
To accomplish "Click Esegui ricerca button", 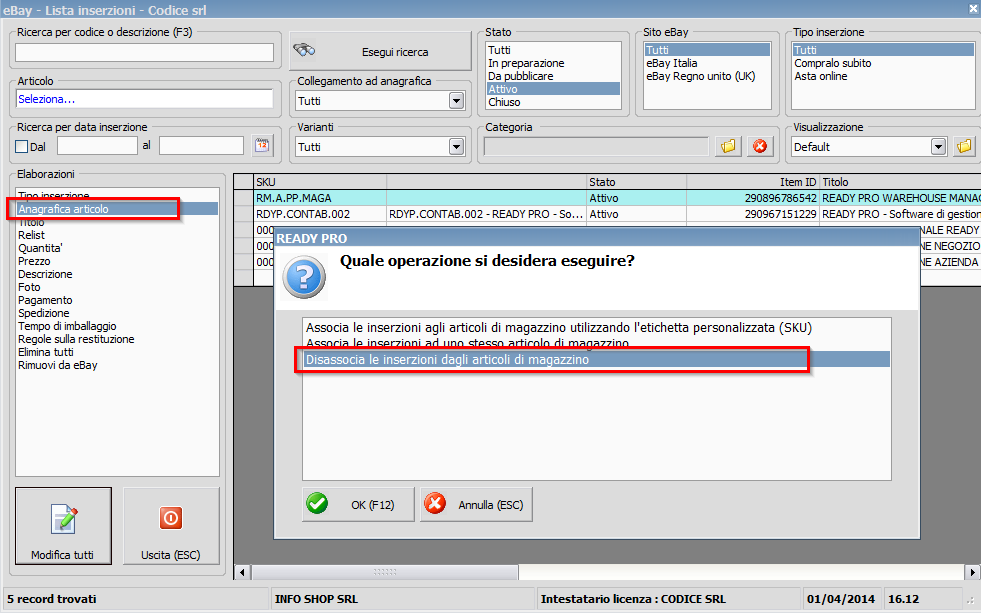I will coord(380,51).
